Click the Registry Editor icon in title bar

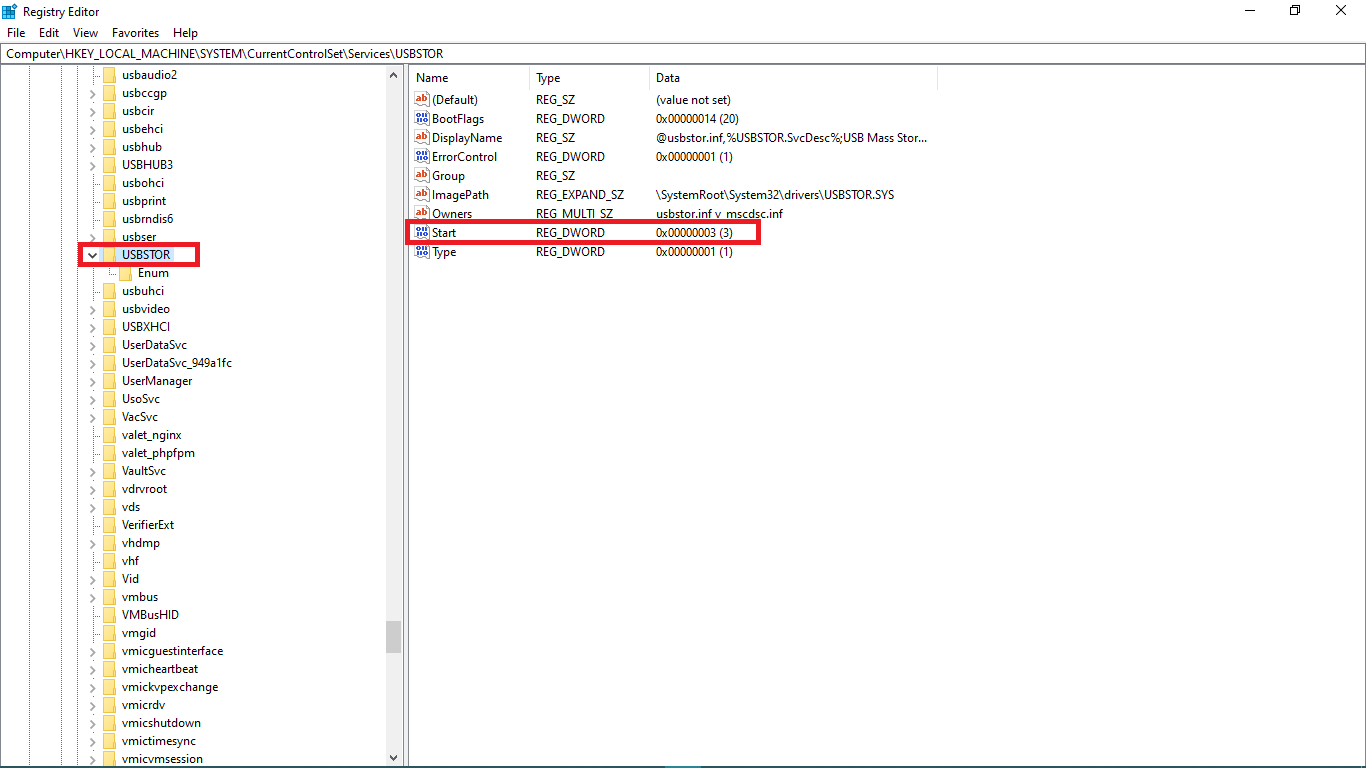click(x=10, y=10)
